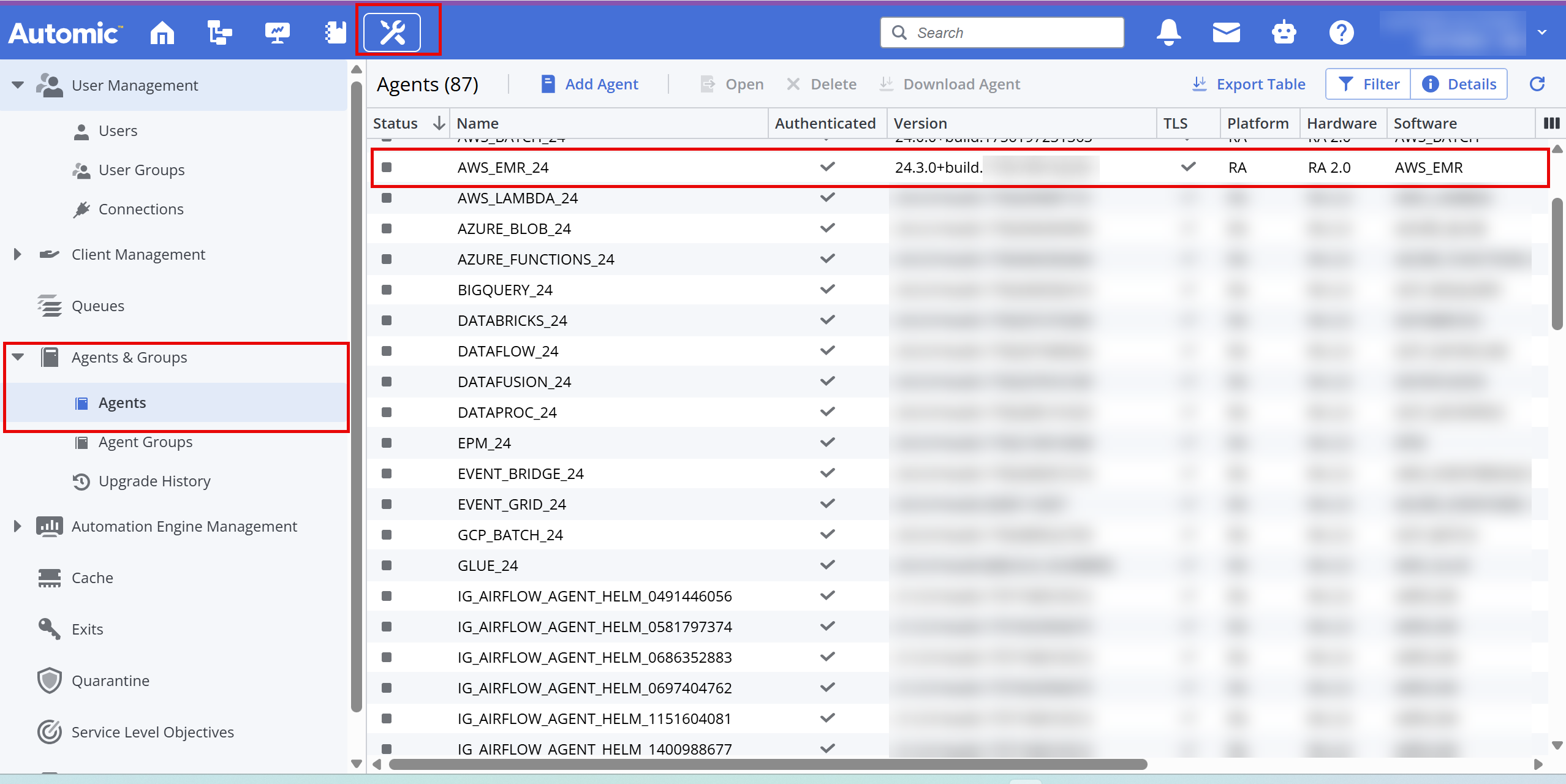The width and height of the screenshot is (1566, 784).
Task: Click the refresh icon in agents toolbar
Action: (1537, 84)
